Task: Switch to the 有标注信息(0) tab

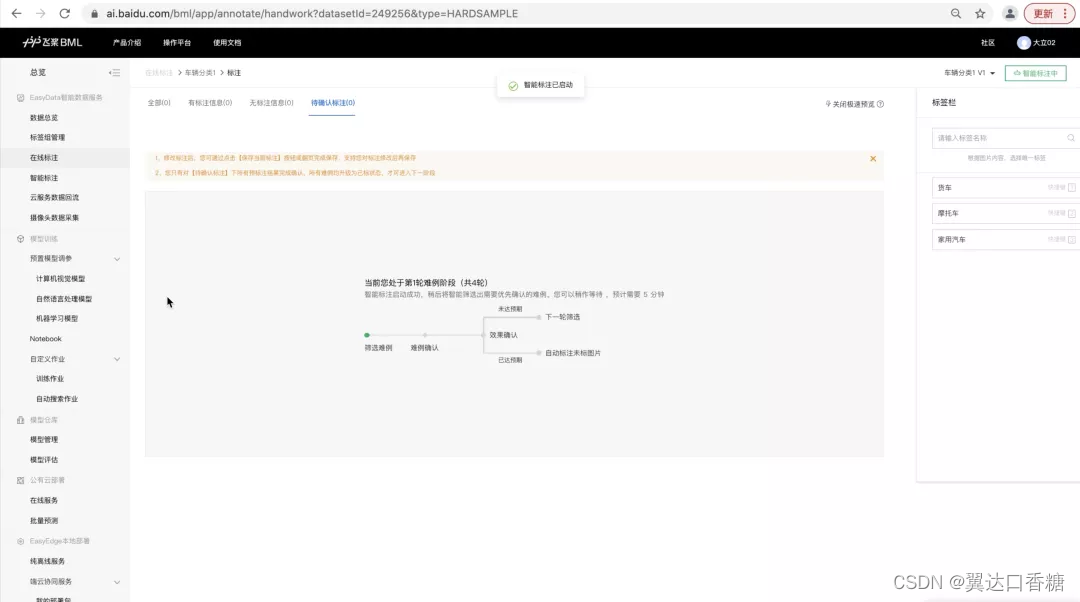Action: tap(210, 103)
